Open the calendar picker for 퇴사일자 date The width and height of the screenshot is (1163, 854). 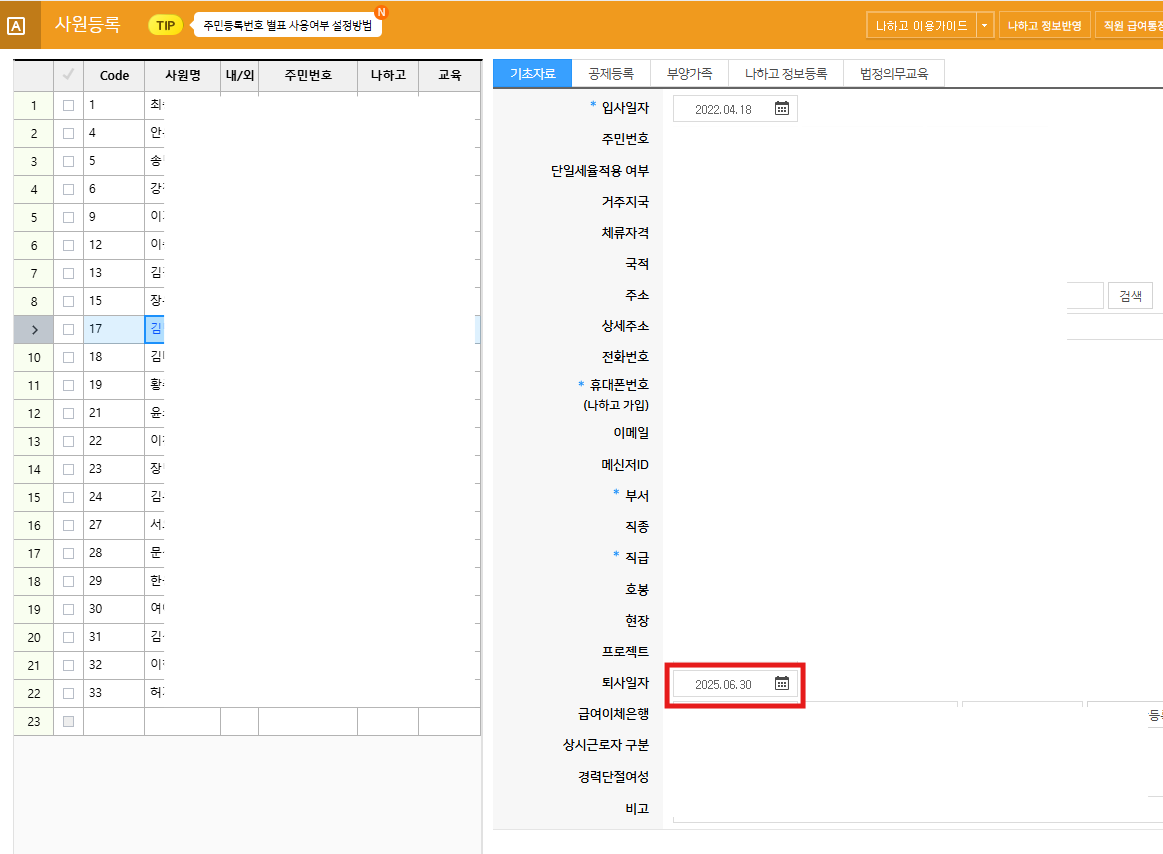click(x=781, y=686)
